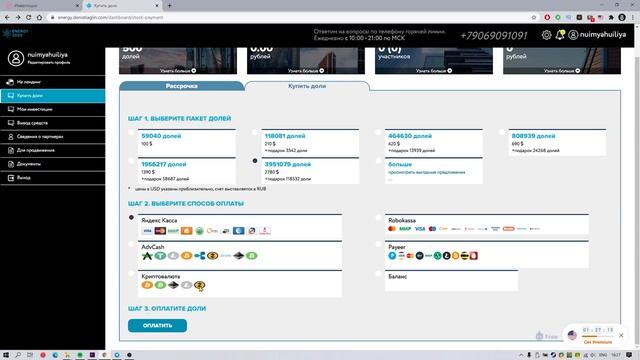Click the green Sberbank icon under Яндекс Касса
The height and width of the screenshot is (360, 640).
(x=199, y=231)
